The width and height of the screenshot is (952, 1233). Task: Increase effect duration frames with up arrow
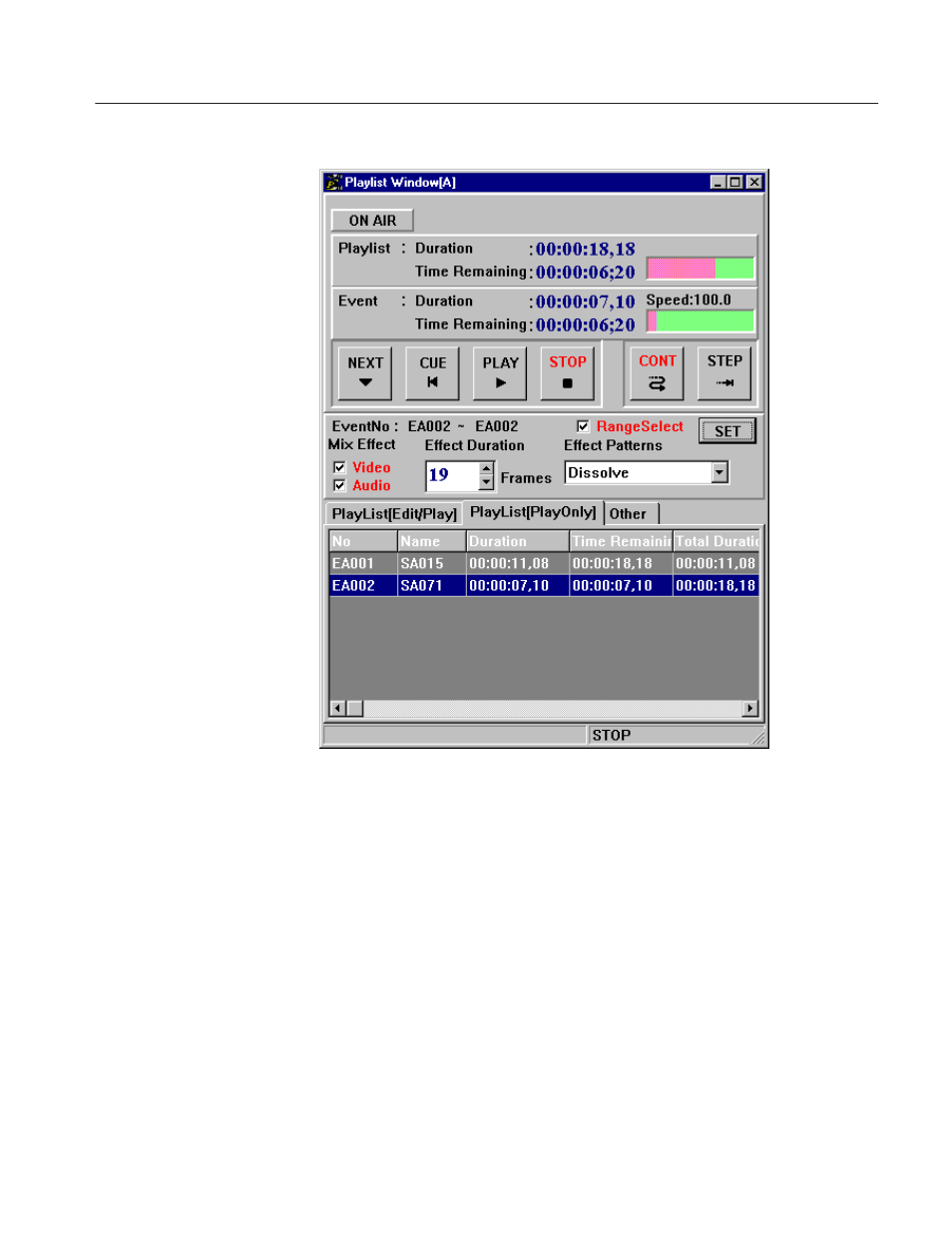tap(486, 468)
